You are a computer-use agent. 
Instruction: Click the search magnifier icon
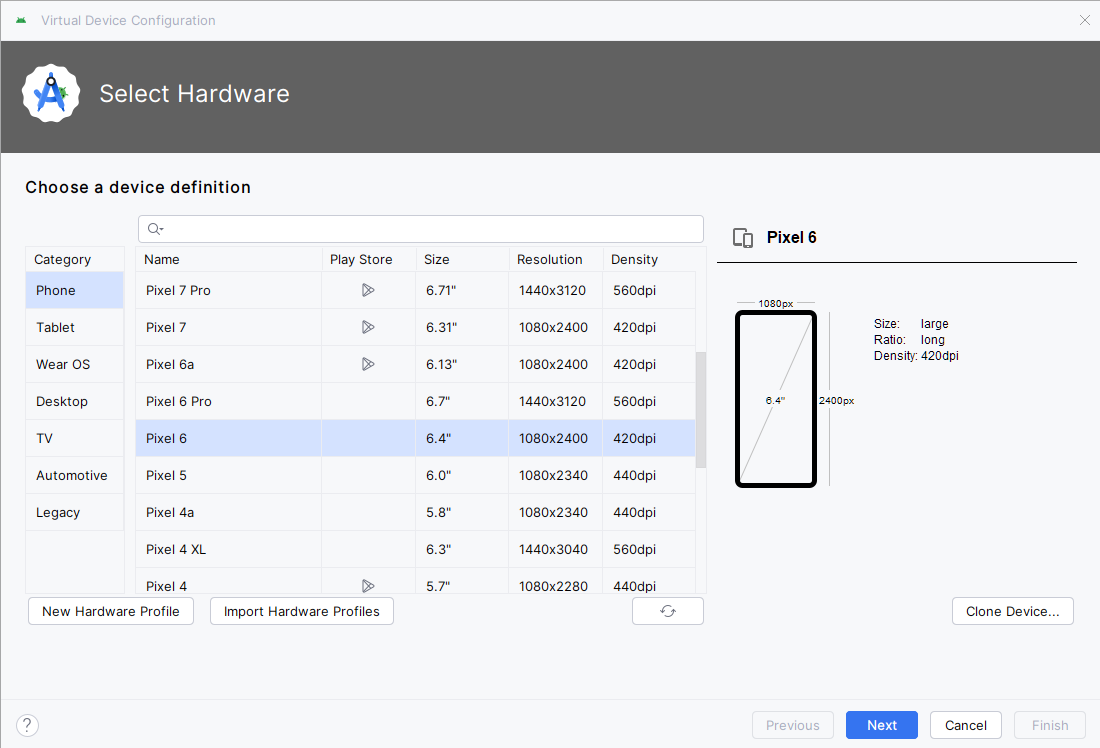[x=155, y=229]
